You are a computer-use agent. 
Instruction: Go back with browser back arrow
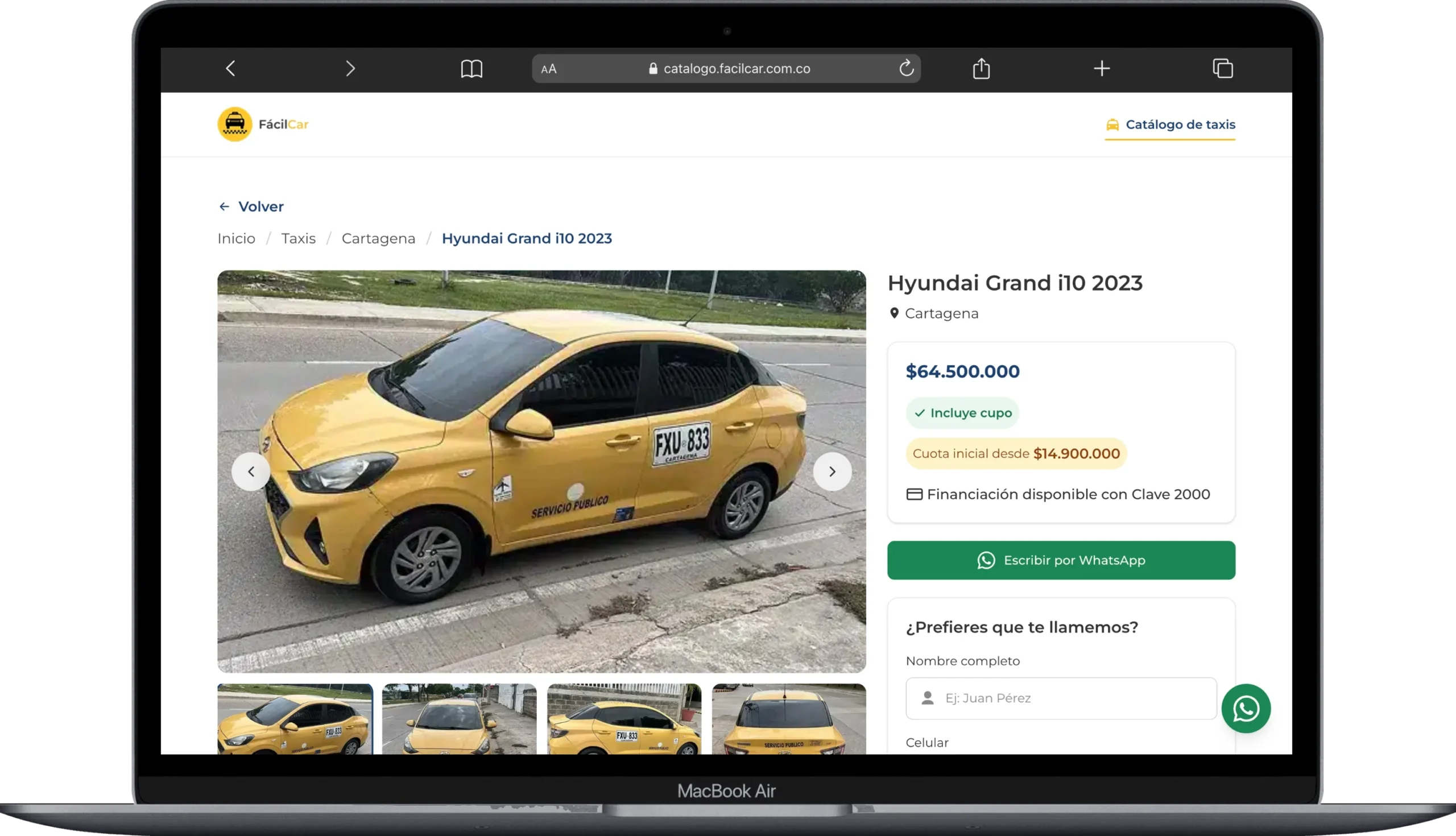tap(230, 69)
